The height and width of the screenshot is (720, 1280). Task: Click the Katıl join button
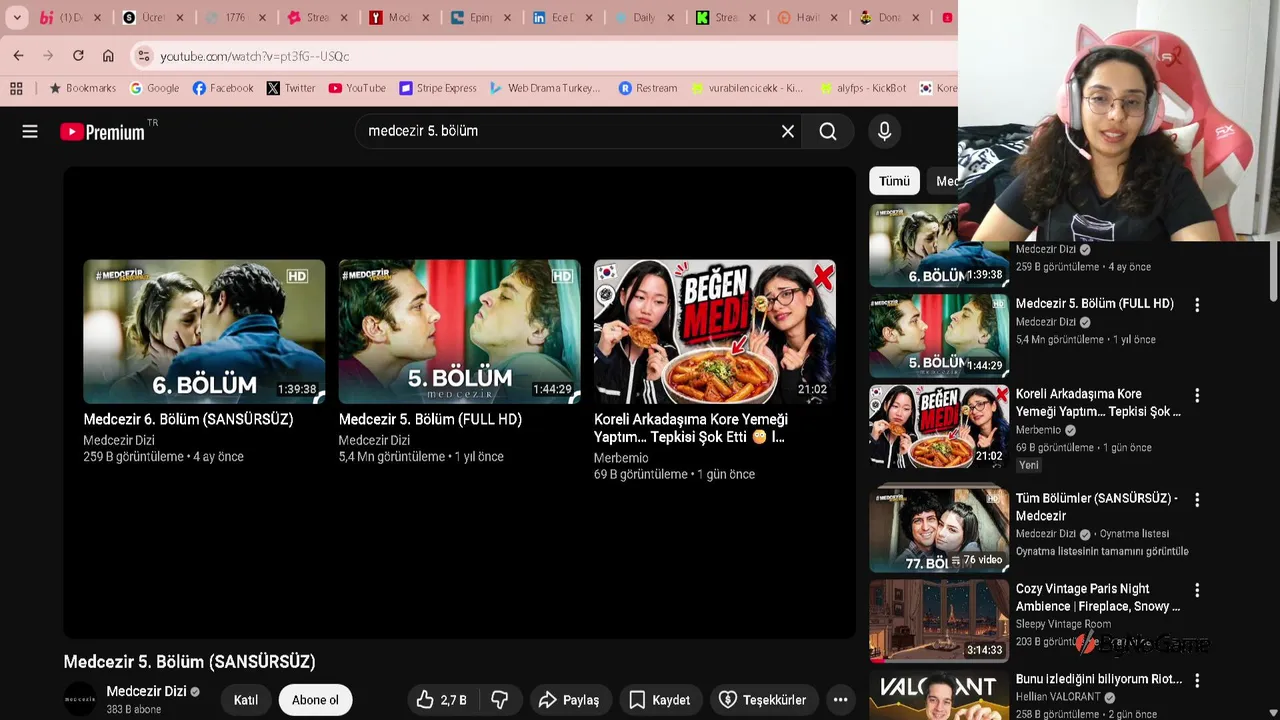pos(246,700)
